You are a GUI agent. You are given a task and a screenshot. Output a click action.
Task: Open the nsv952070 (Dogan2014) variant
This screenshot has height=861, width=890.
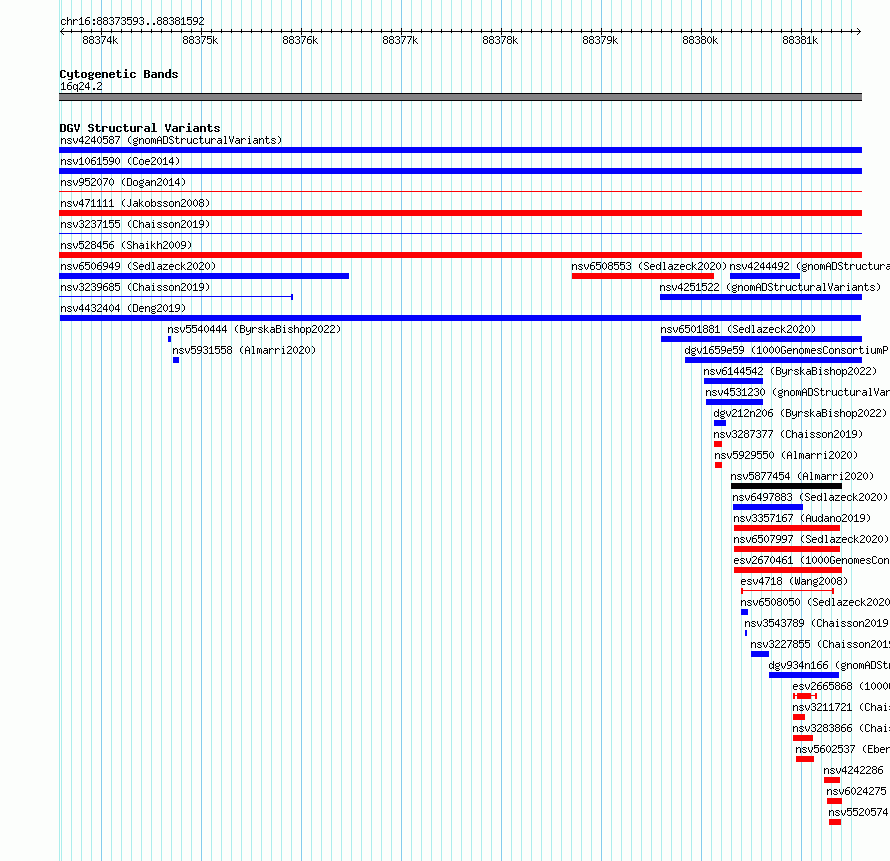coord(123,182)
